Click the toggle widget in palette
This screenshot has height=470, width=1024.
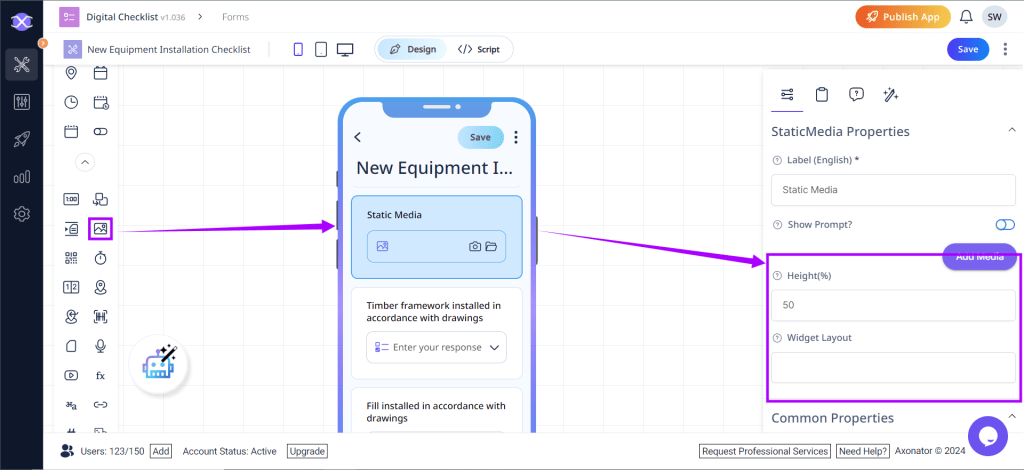pos(100,131)
